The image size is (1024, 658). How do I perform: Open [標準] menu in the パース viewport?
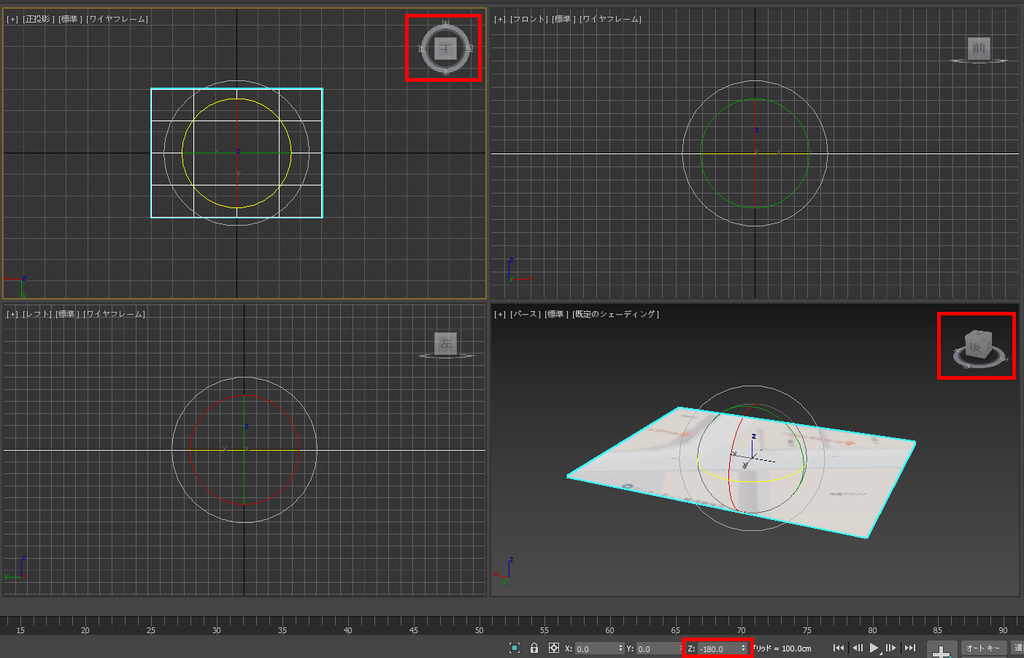557,314
